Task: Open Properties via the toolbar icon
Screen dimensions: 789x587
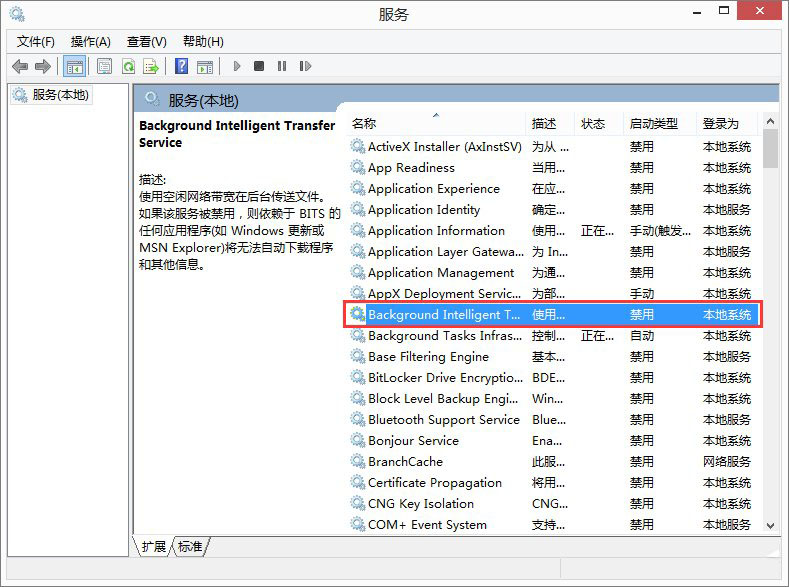Action: (104, 66)
